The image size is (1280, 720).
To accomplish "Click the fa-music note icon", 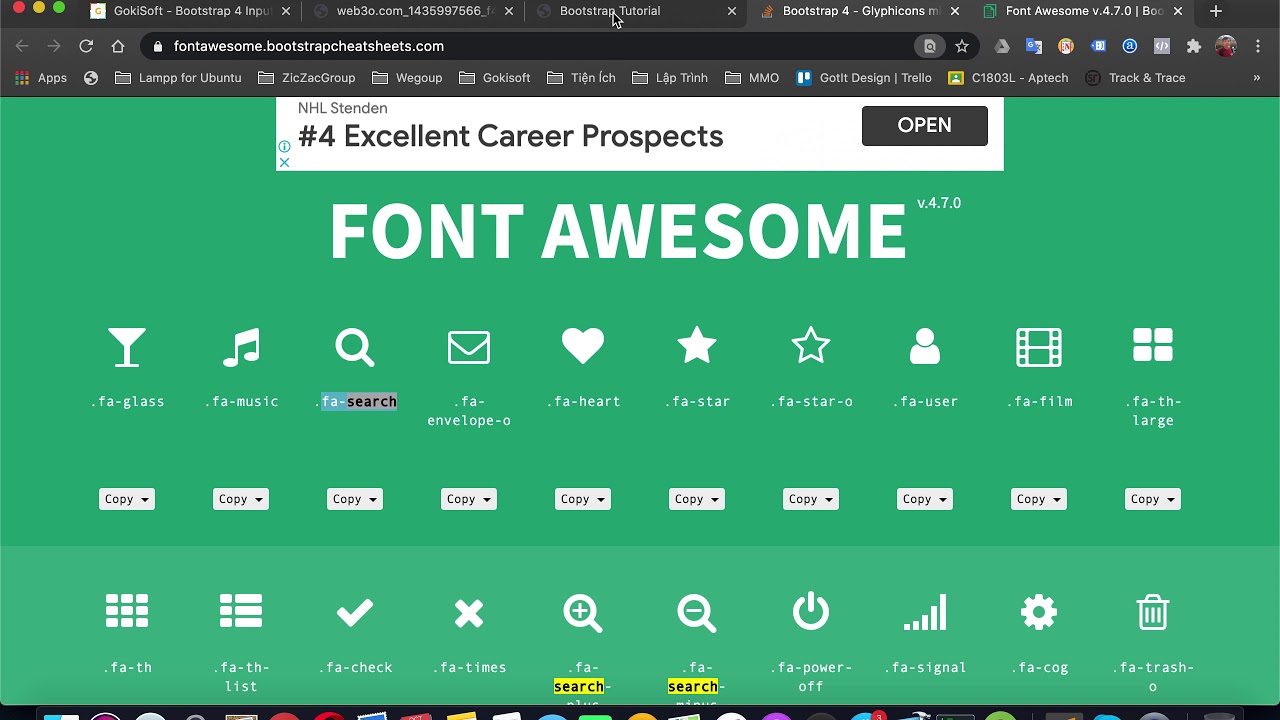I will point(241,347).
